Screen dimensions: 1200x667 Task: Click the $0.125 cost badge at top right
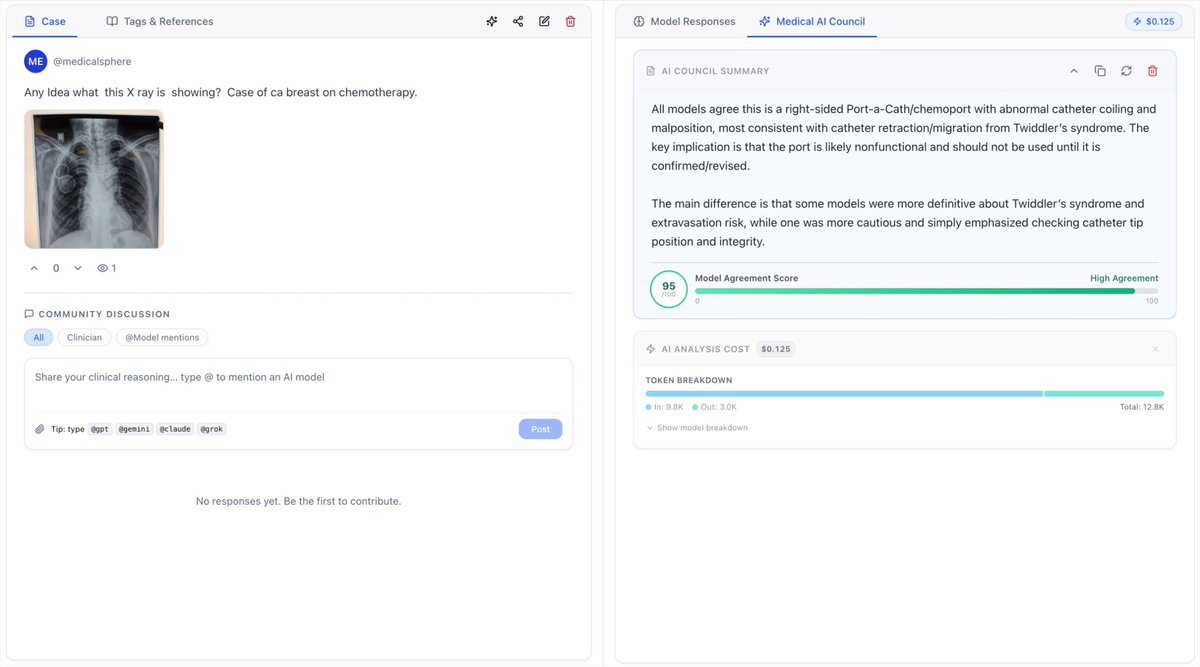(x=1153, y=21)
